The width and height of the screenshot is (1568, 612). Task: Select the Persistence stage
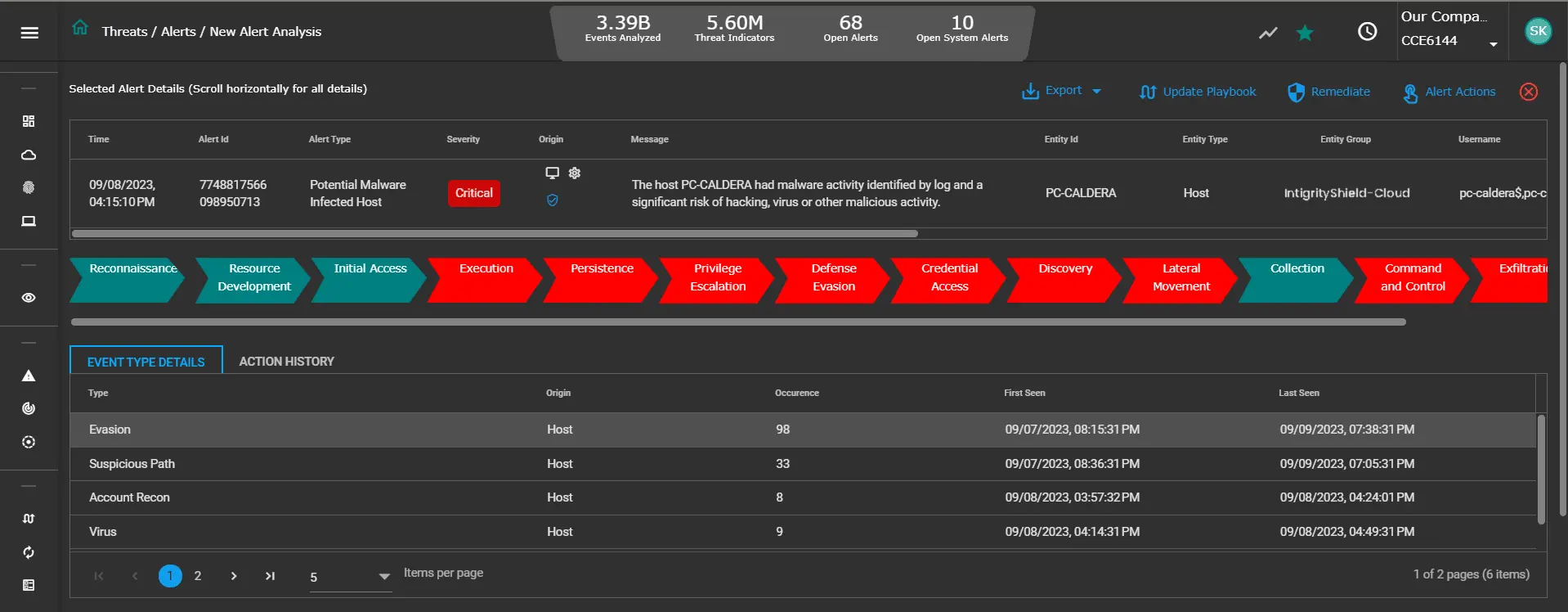[602, 280]
